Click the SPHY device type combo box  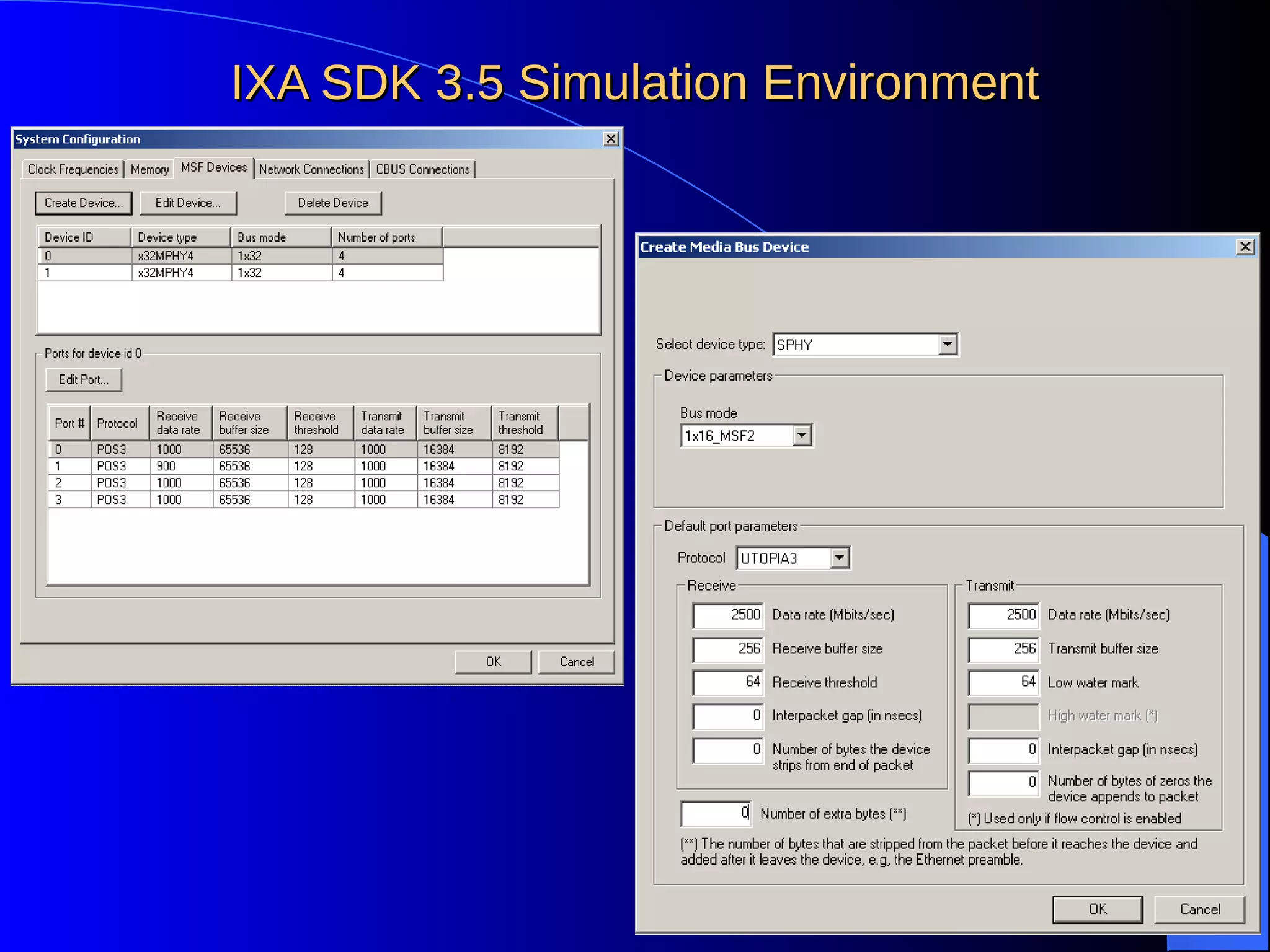click(865, 345)
